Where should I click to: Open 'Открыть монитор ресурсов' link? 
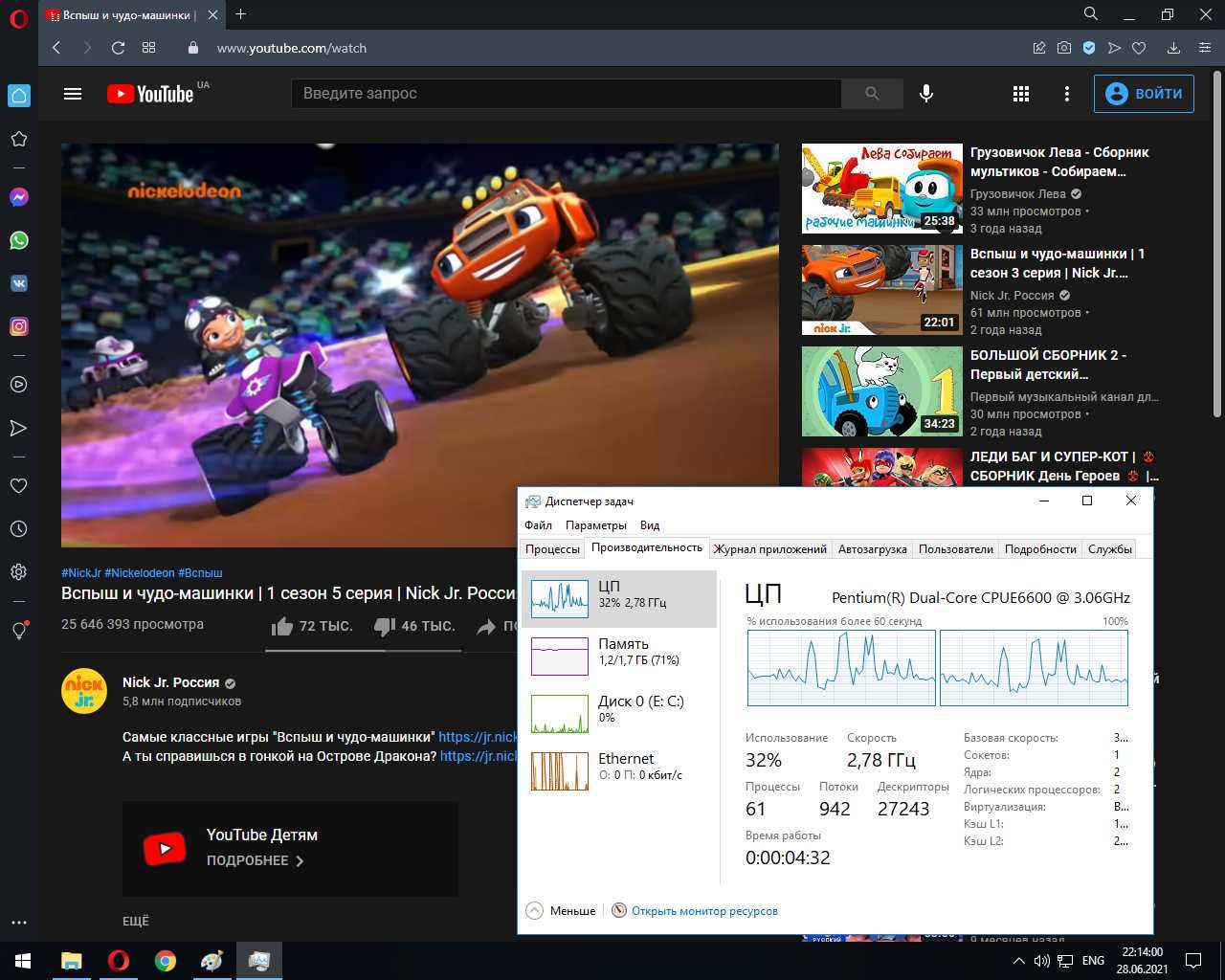pyautogui.click(x=704, y=911)
